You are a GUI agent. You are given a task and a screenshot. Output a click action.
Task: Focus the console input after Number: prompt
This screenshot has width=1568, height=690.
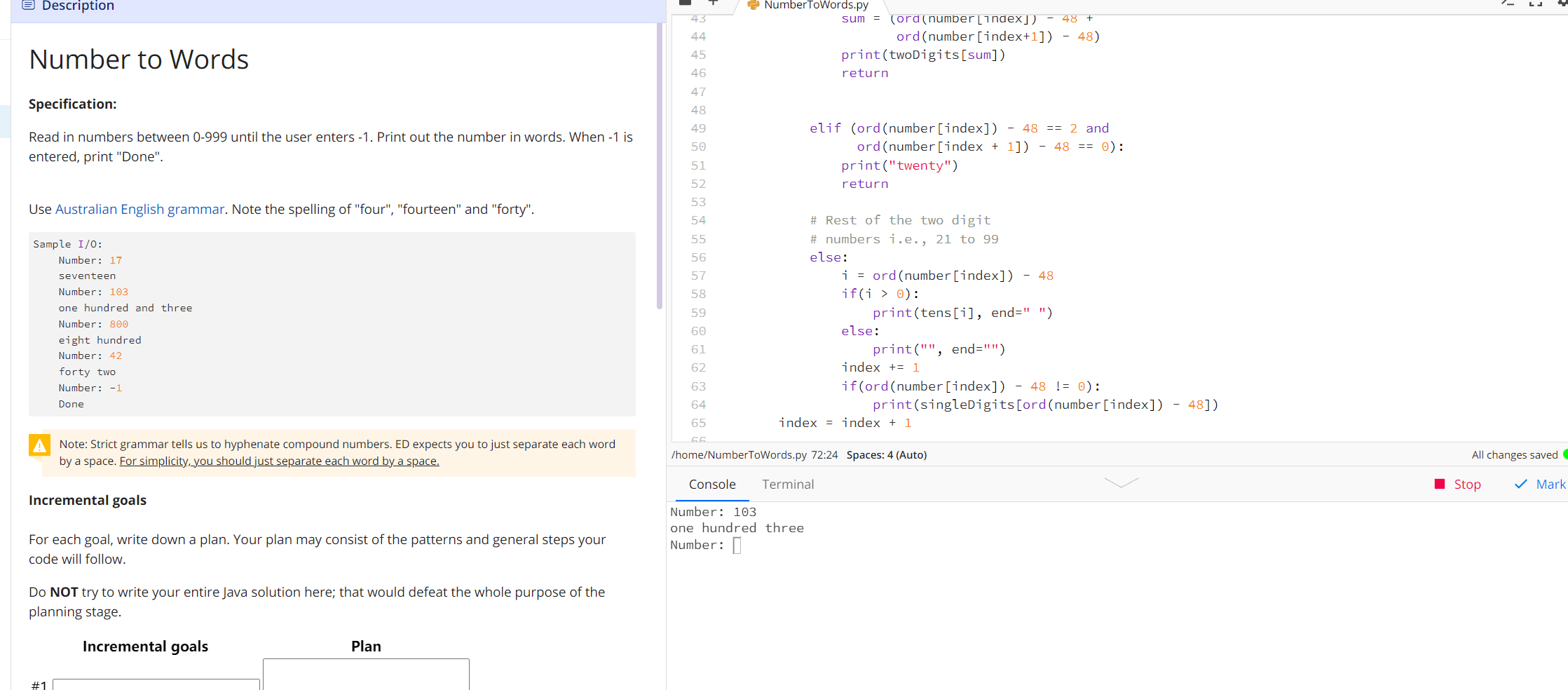pos(737,545)
